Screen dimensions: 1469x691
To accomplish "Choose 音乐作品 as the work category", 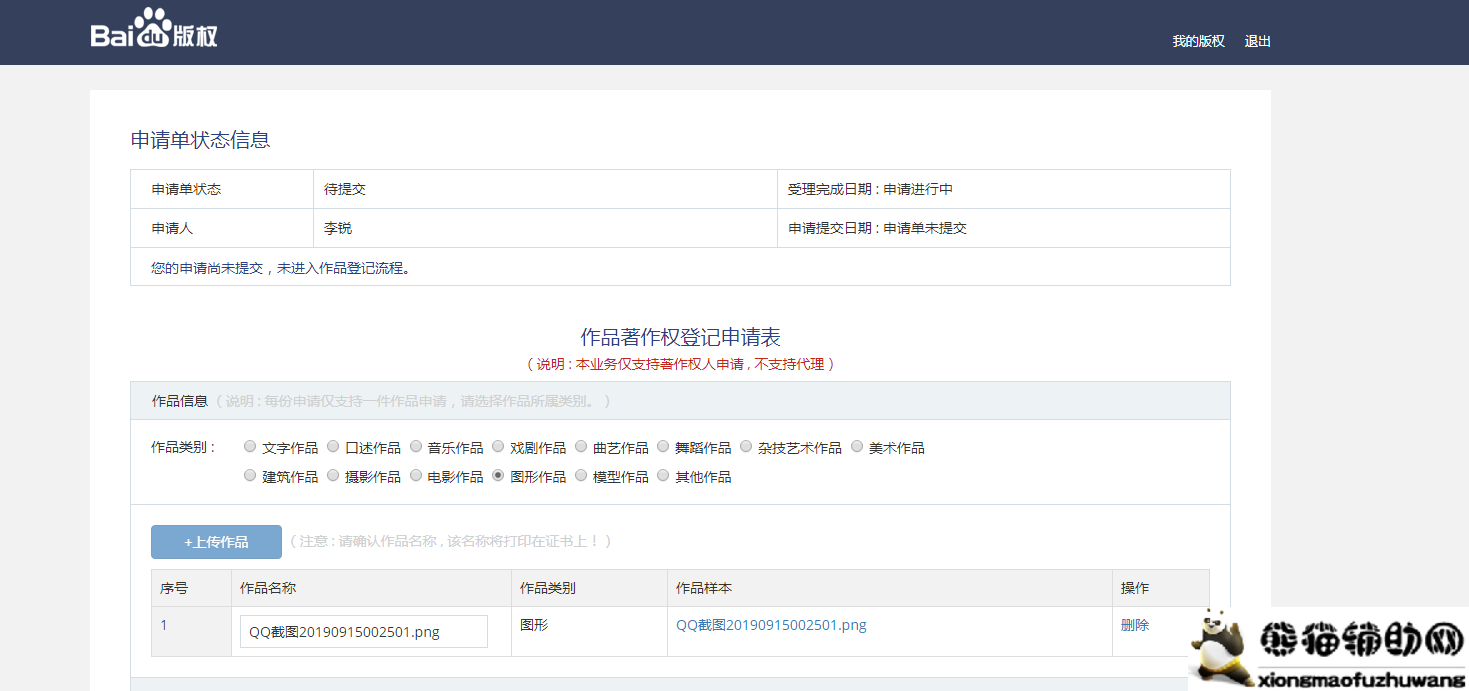I will pyautogui.click(x=415, y=446).
